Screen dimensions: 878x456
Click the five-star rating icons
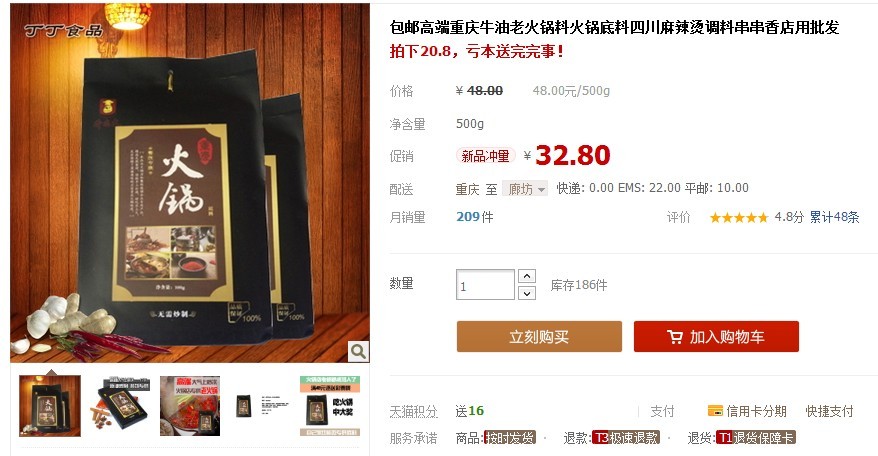[x=739, y=217]
